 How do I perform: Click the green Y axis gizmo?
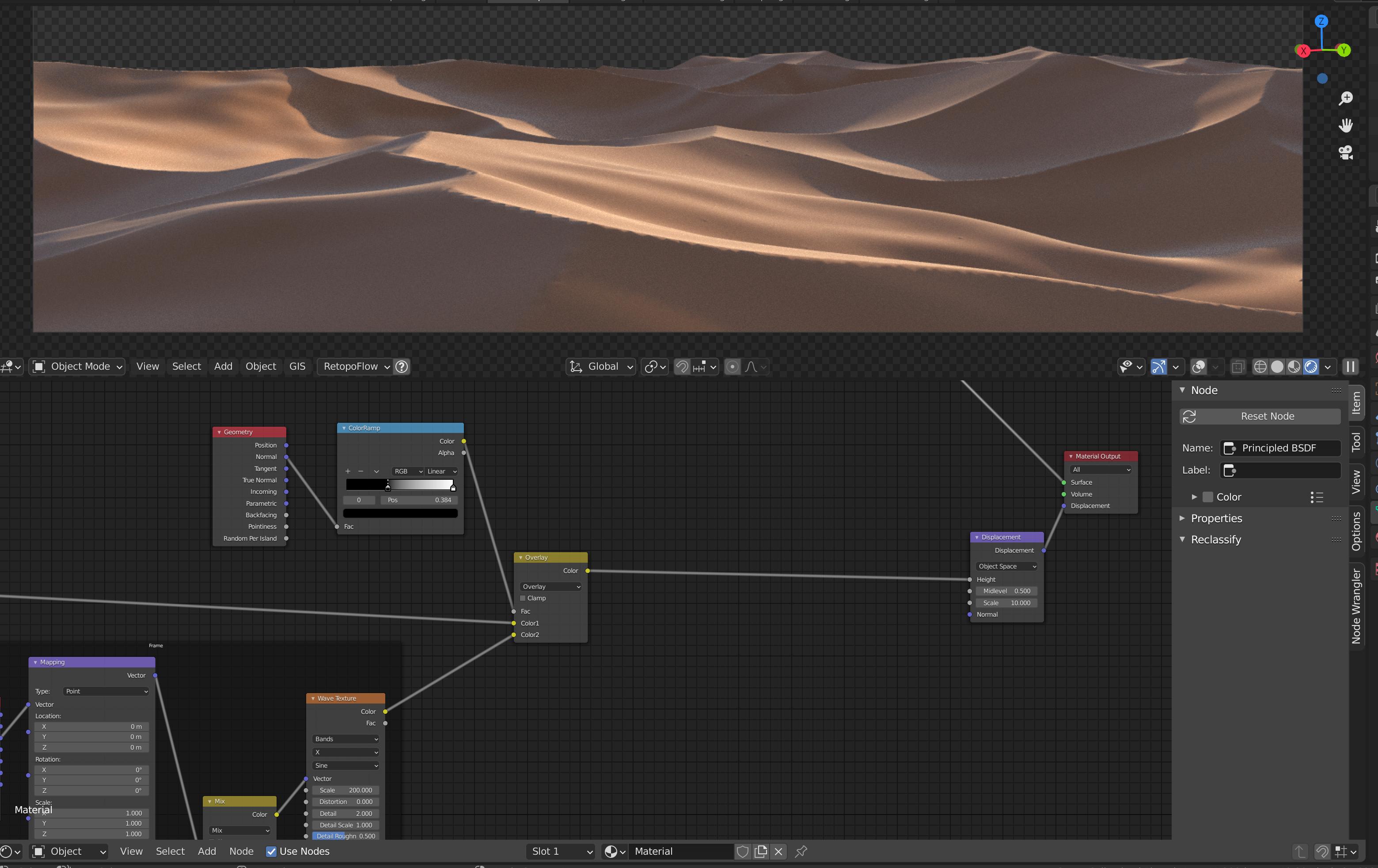coord(1344,50)
